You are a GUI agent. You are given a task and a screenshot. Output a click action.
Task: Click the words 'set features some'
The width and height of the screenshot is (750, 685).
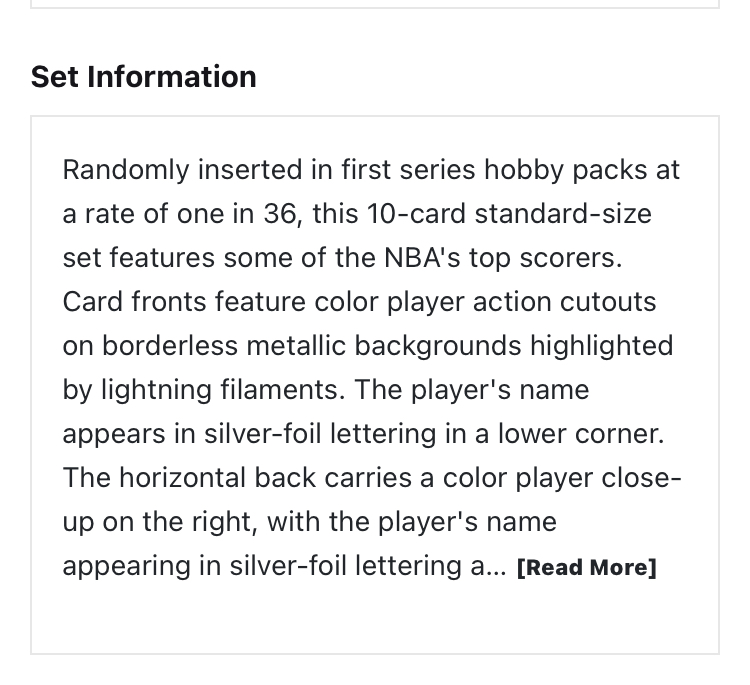(x=177, y=258)
